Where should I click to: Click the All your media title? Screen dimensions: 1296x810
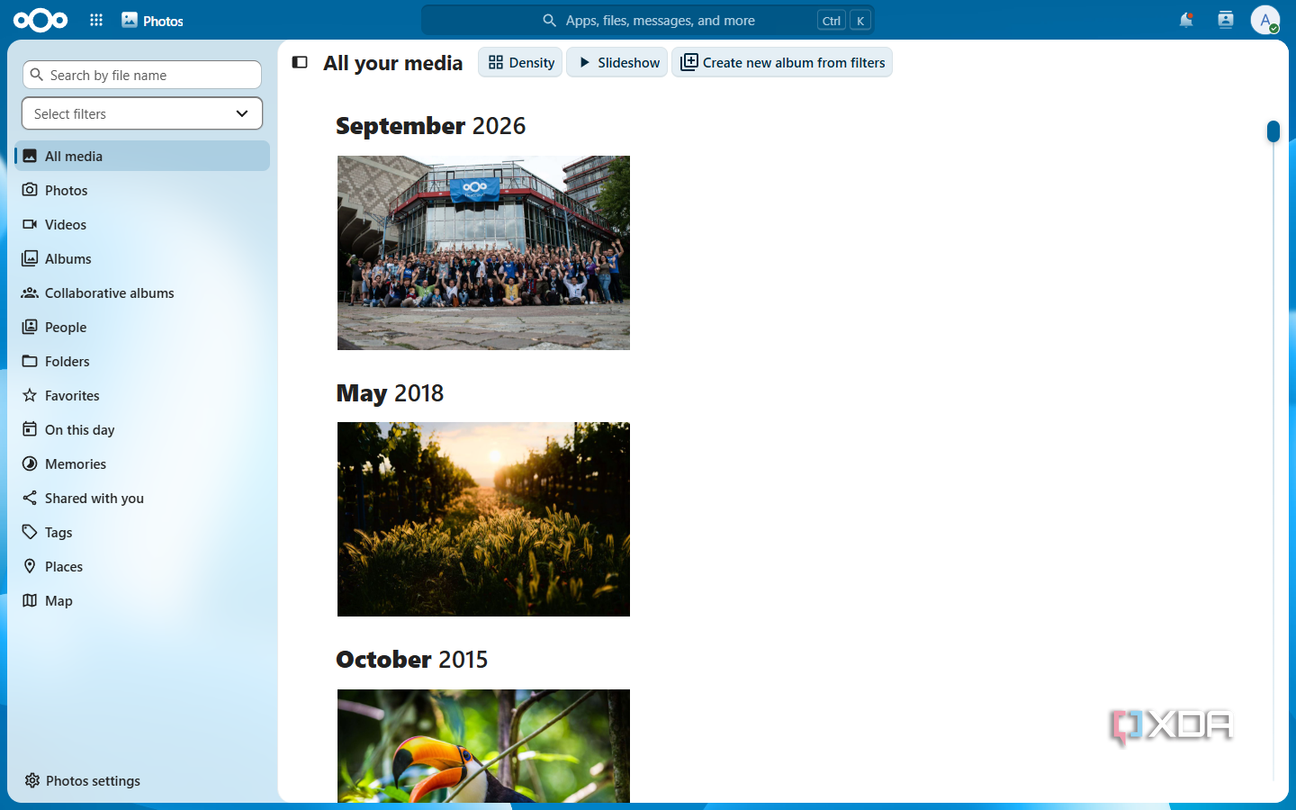[393, 63]
